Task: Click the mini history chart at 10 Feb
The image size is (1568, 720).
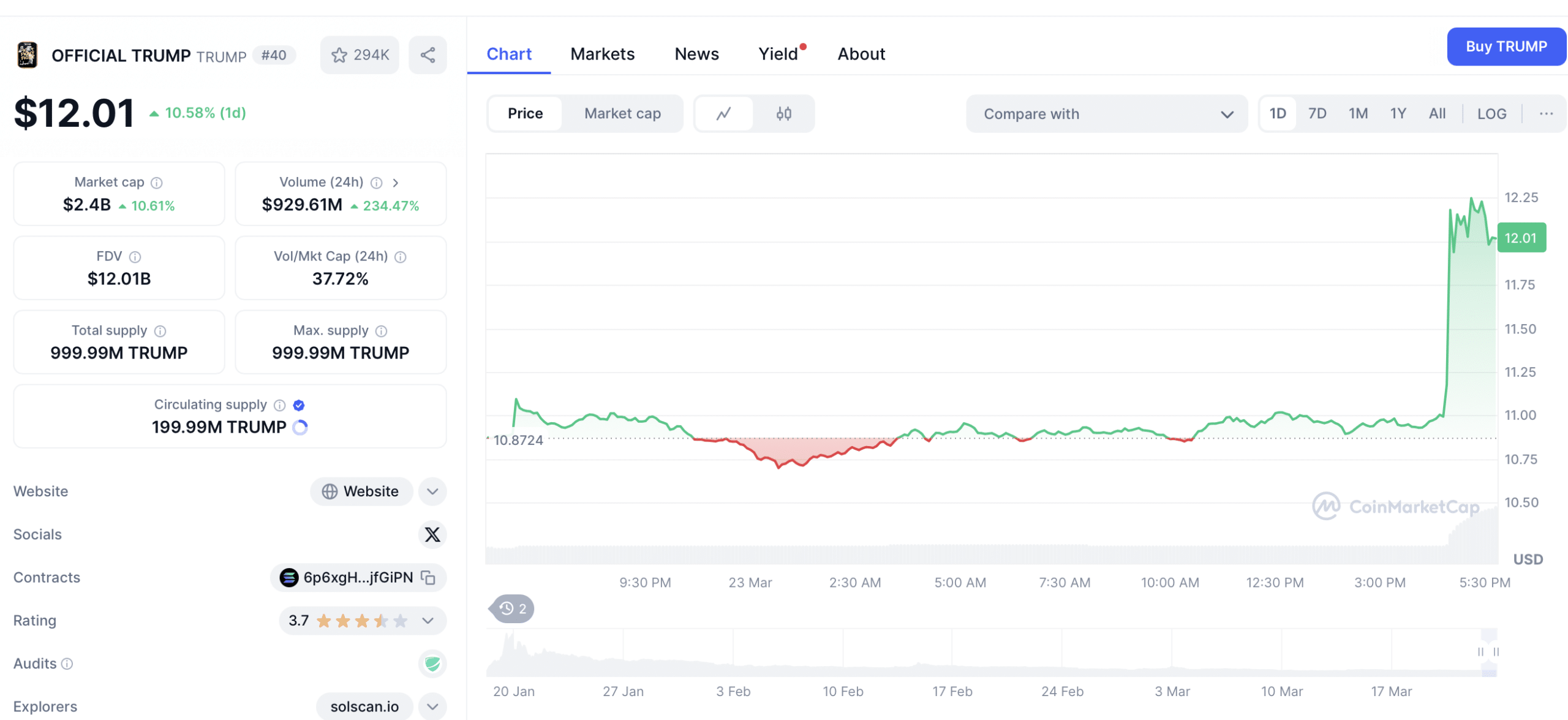Action: tap(843, 653)
